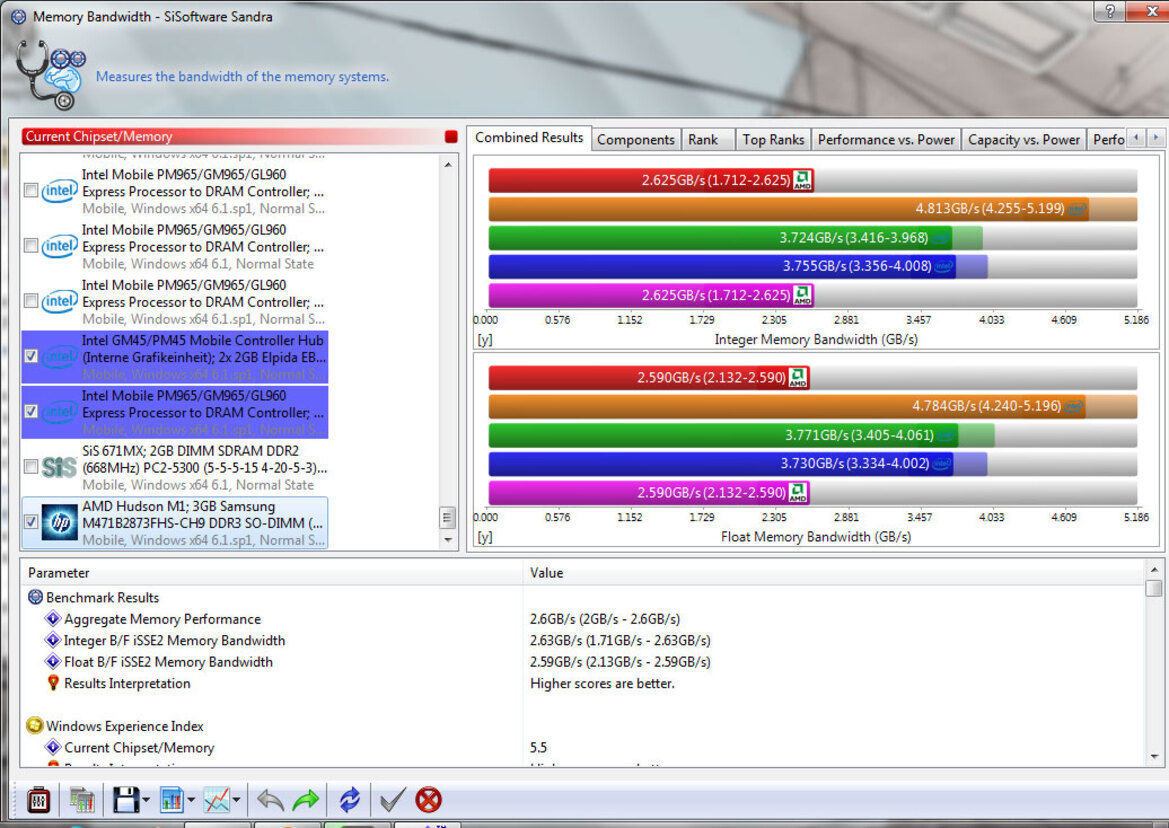Confirm with the grey checkmark icon
1169x828 pixels.
coord(392,800)
